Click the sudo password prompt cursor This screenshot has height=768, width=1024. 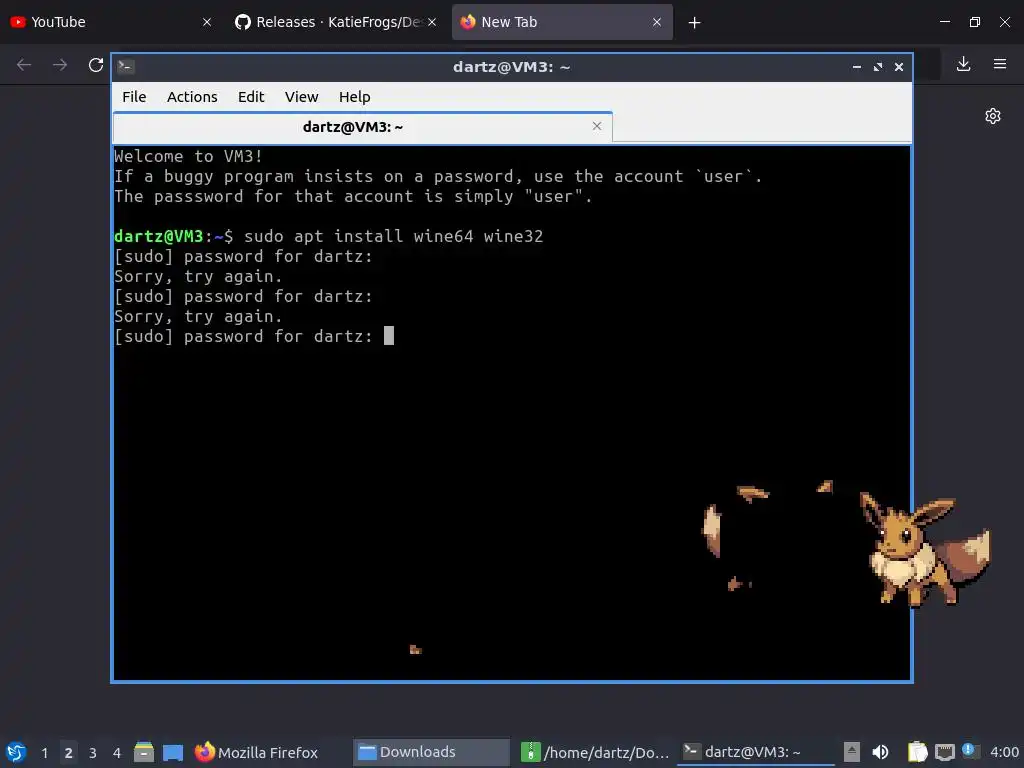[x=389, y=336]
